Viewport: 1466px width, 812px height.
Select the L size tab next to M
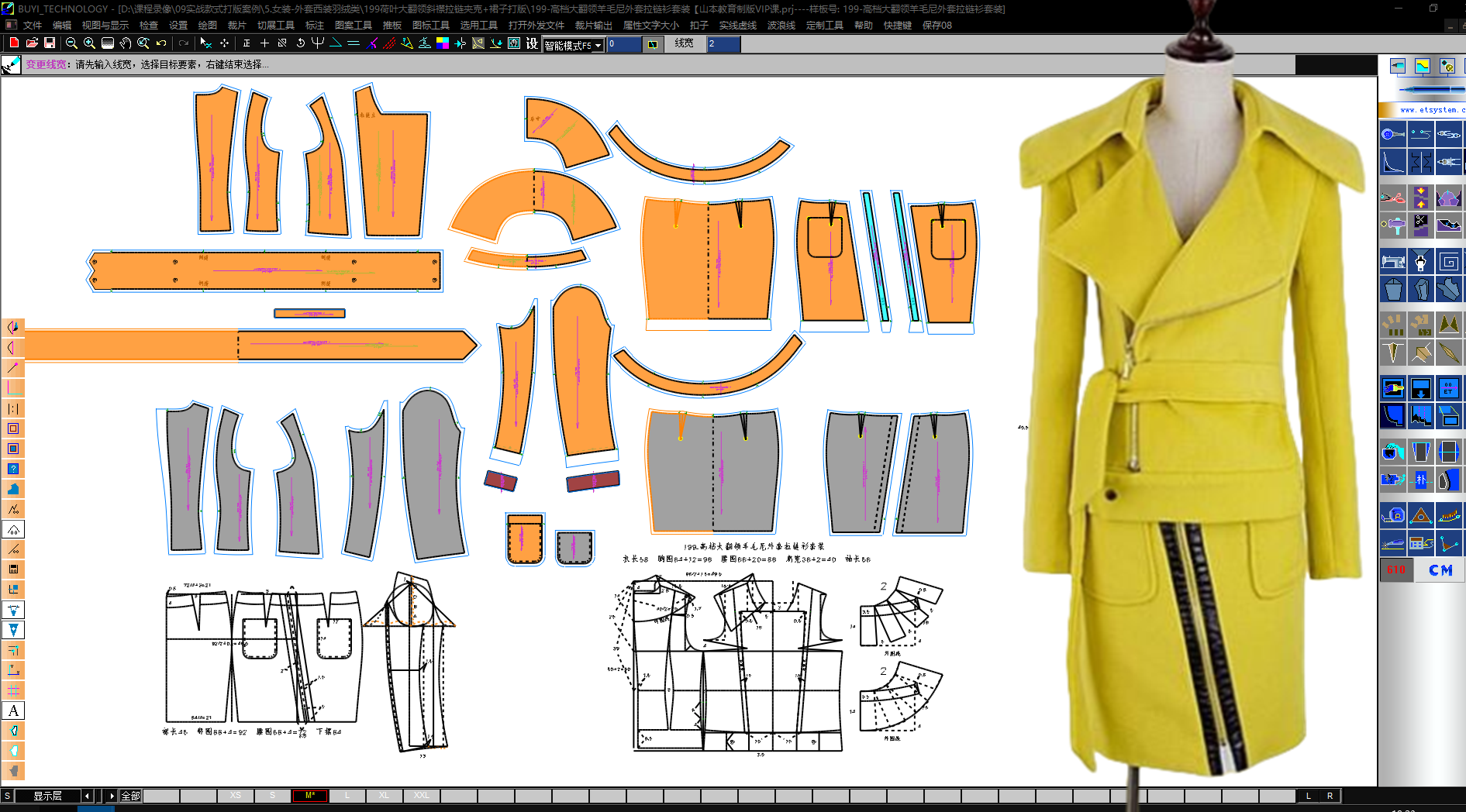click(x=347, y=796)
